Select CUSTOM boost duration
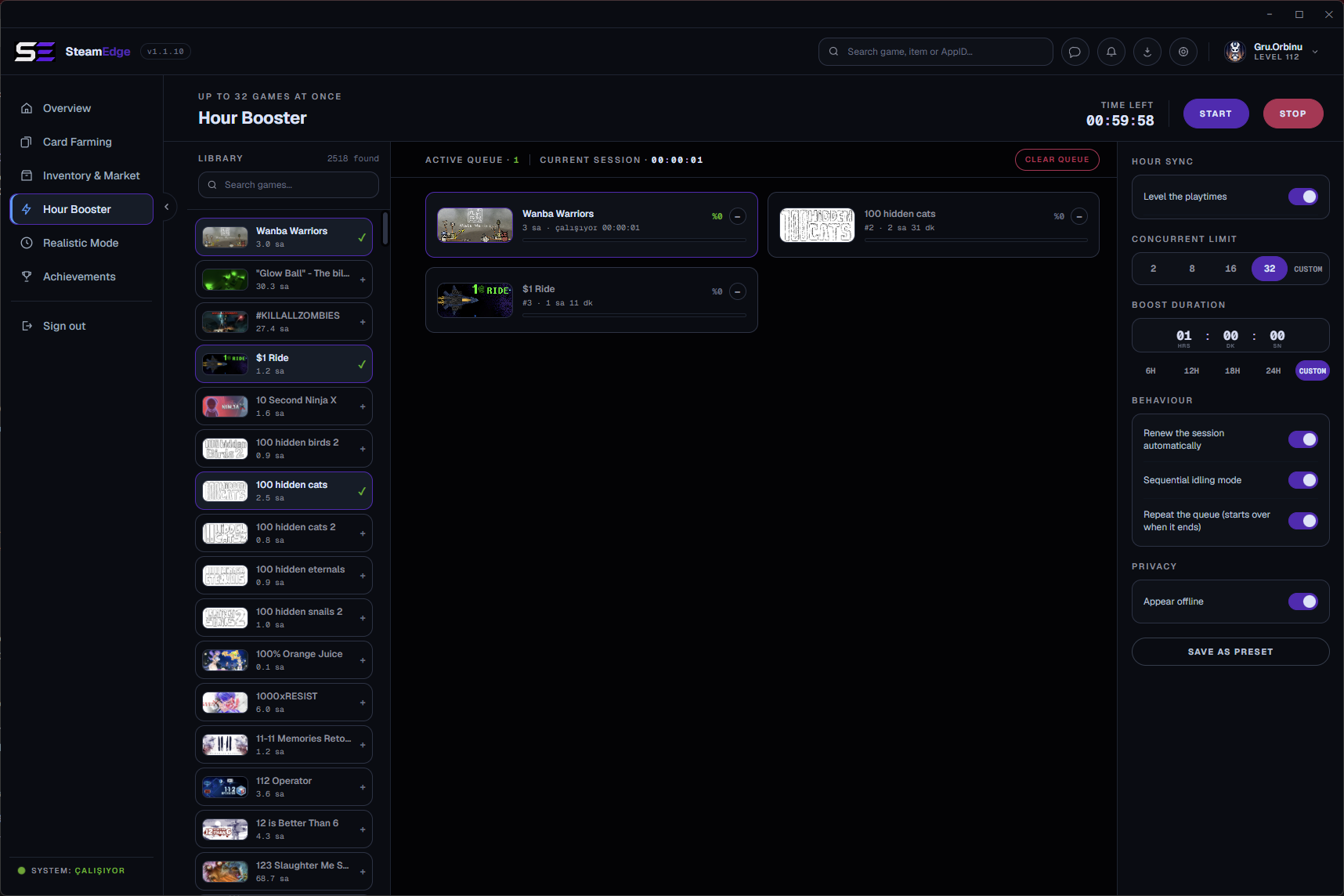 coord(1313,371)
